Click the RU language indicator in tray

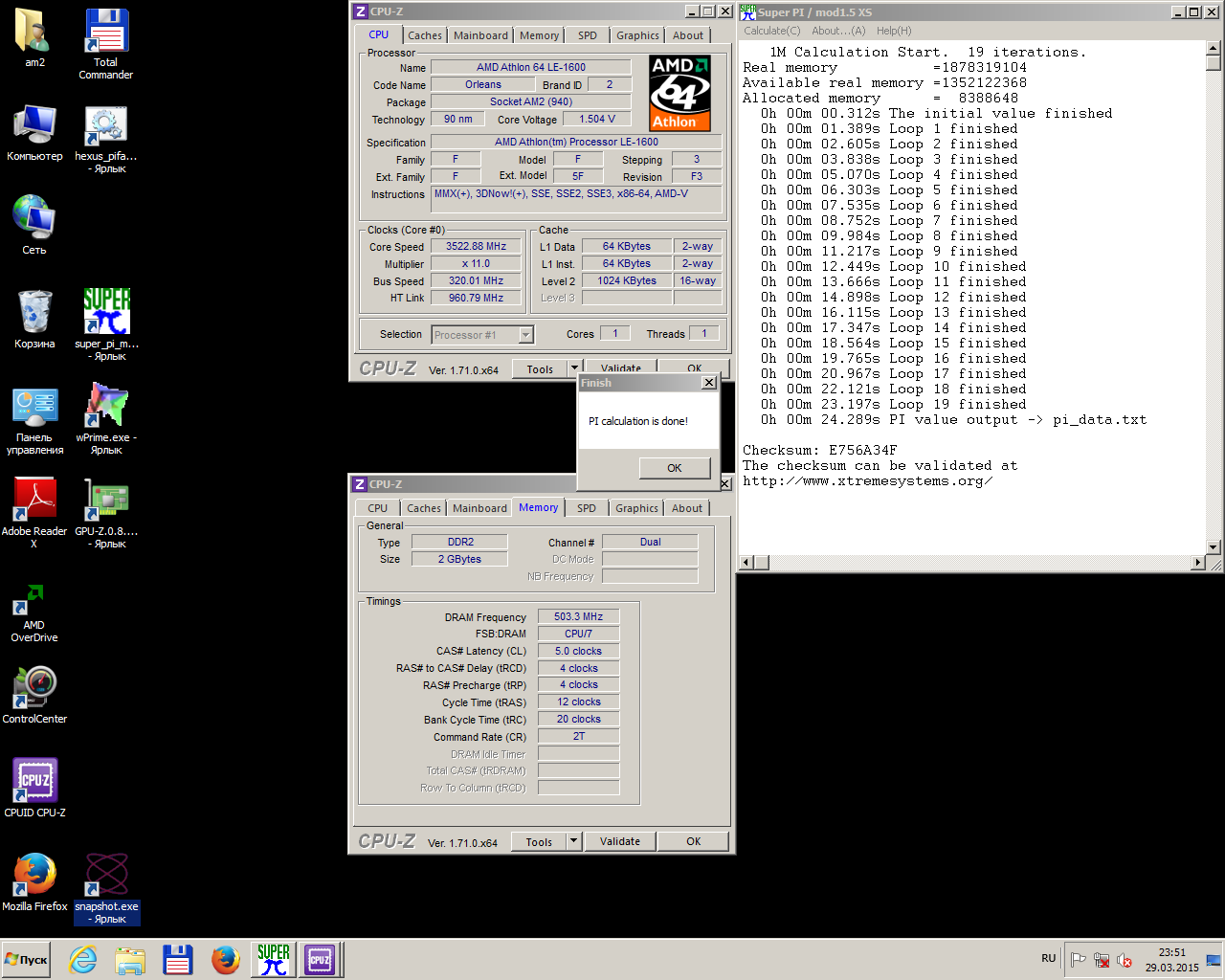(1049, 959)
